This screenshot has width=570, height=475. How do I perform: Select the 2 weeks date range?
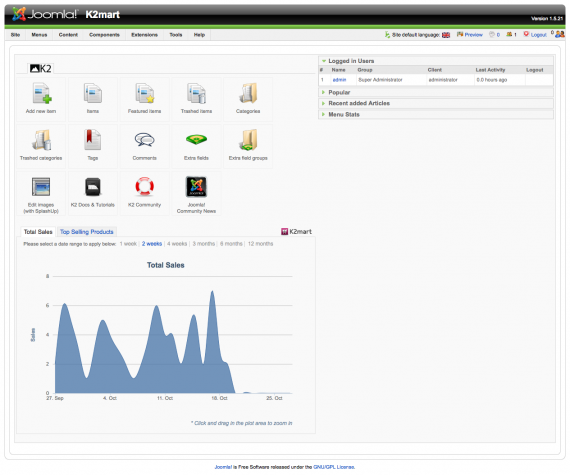point(152,244)
